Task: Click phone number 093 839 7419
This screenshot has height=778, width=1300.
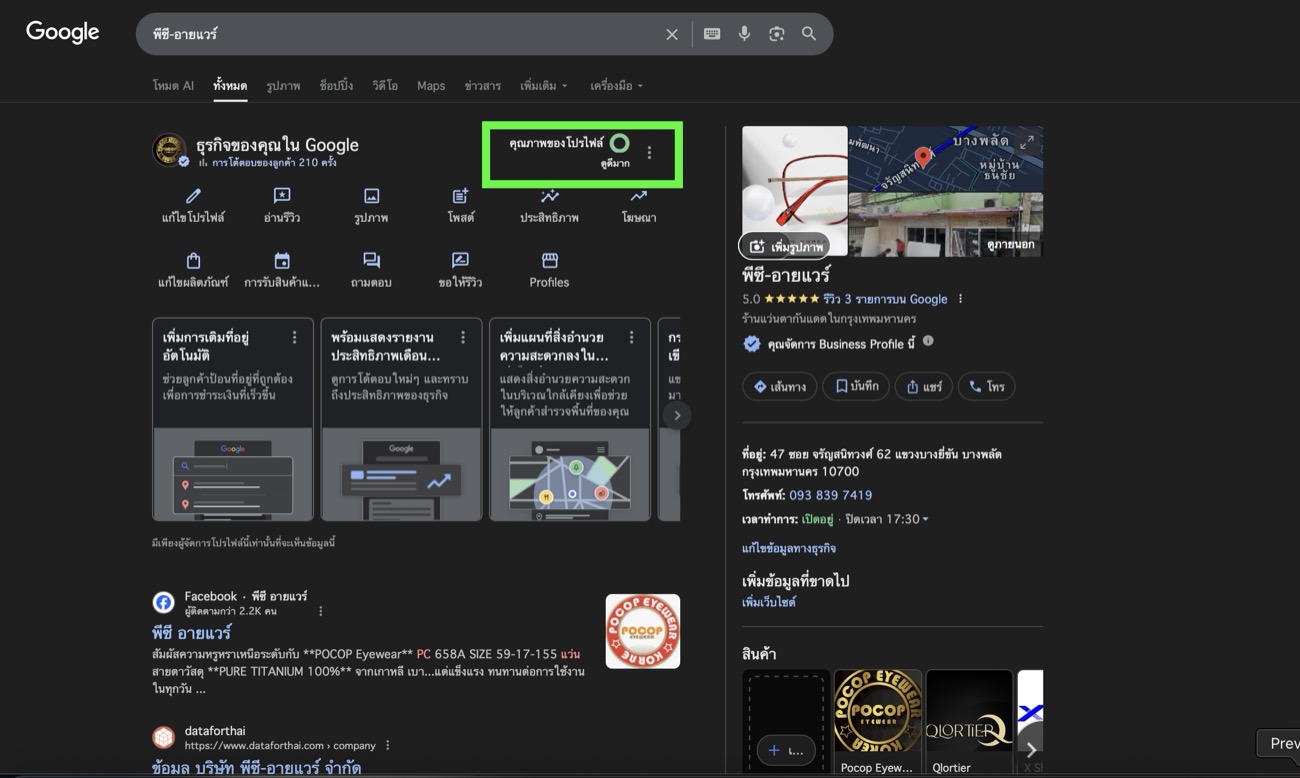Action: pos(830,495)
